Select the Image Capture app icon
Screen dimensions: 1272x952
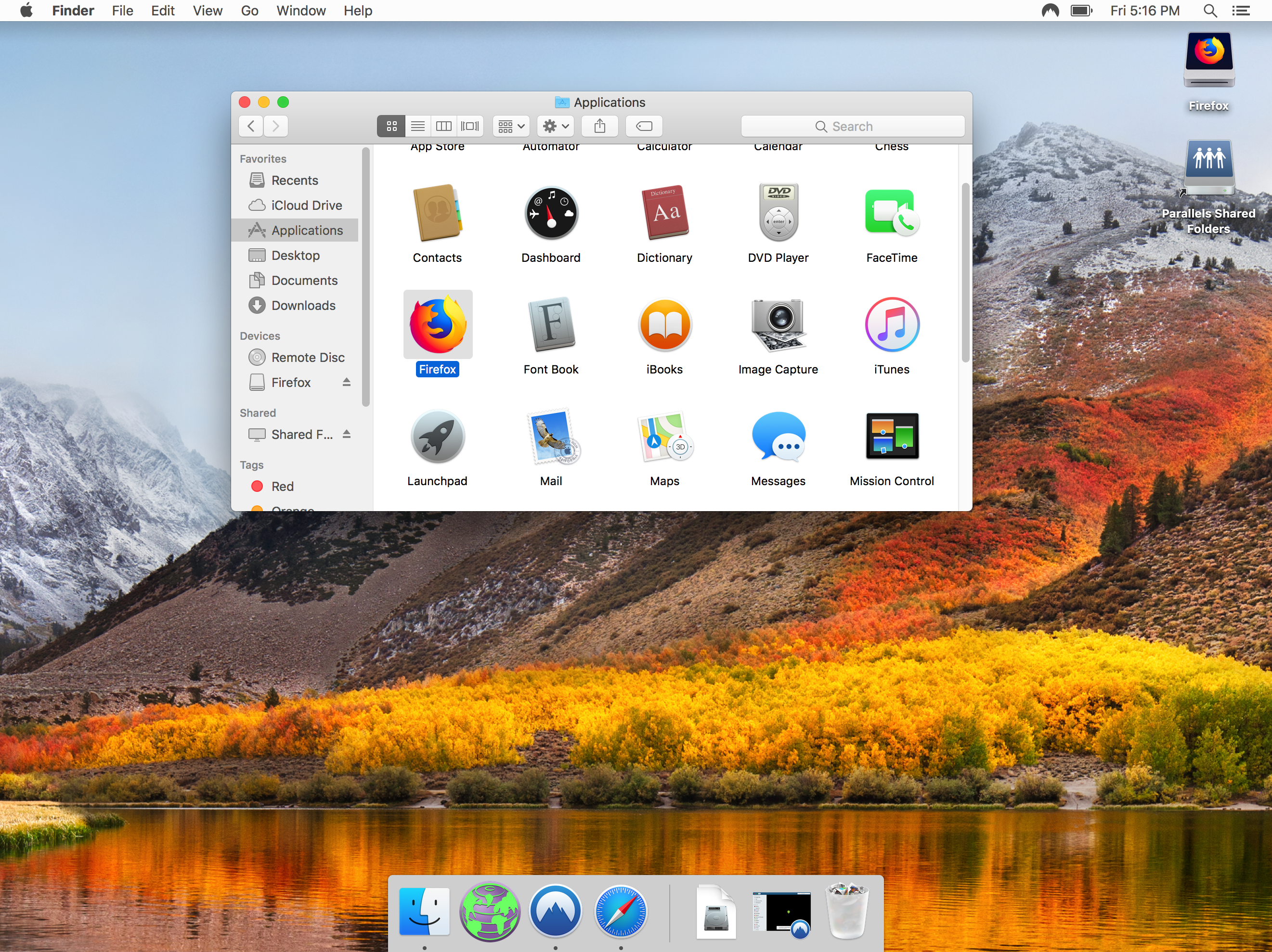(778, 325)
